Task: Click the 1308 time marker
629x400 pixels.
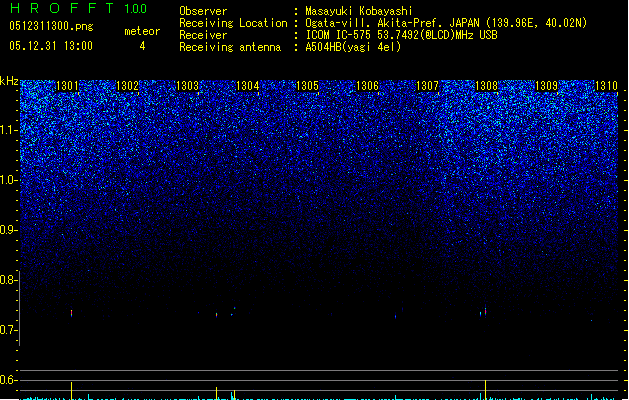Action: pos(487,86)
